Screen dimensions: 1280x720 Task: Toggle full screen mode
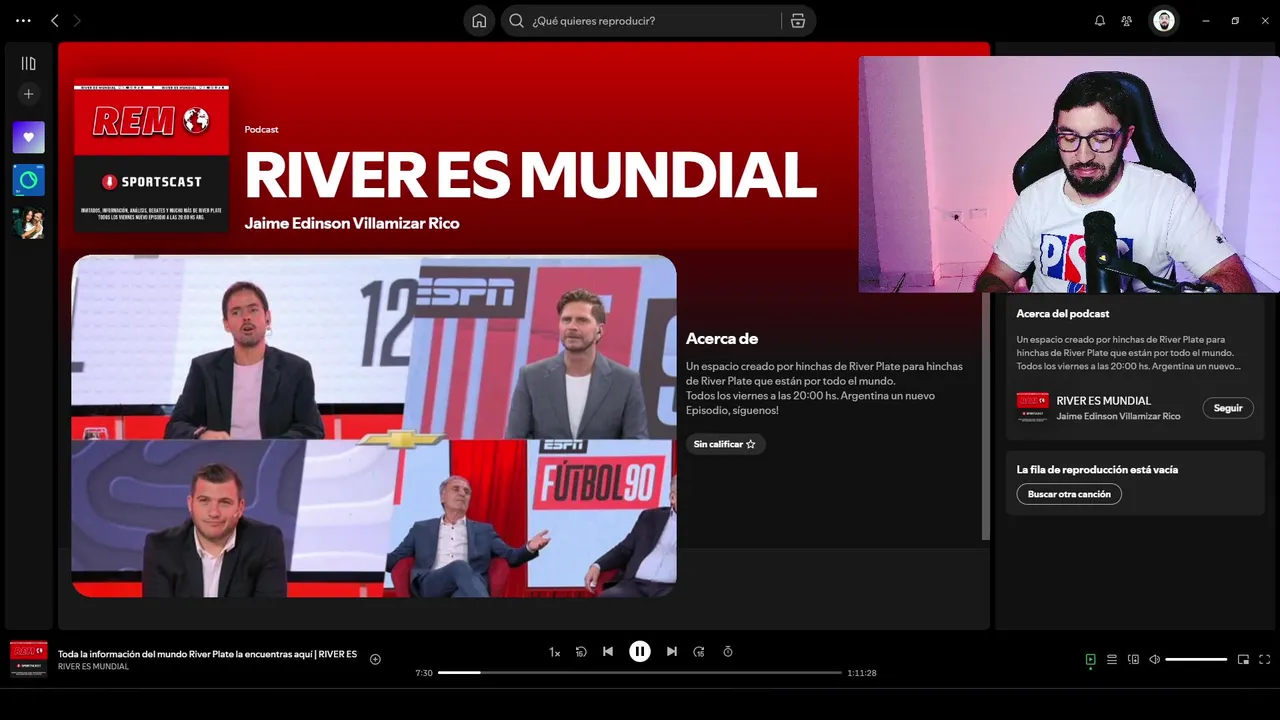[1265, 660]
